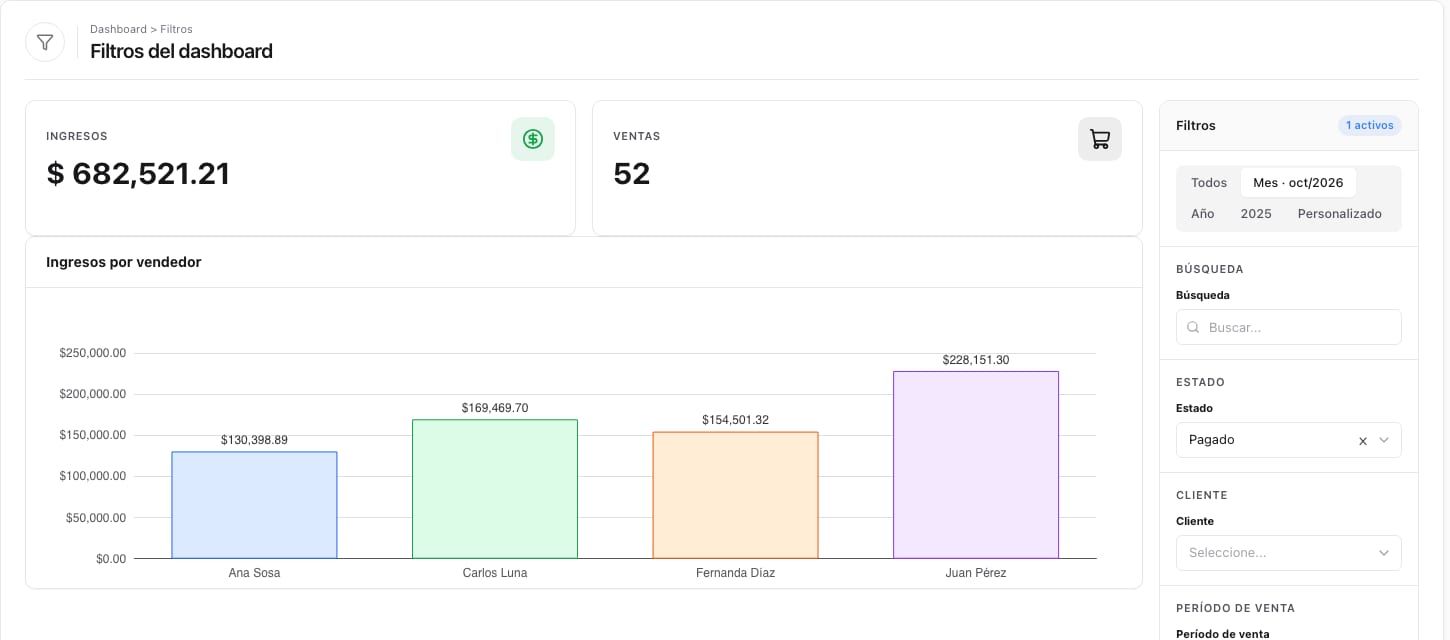Click the PERÍODO DE VENTA section heading

point(1235,608)
